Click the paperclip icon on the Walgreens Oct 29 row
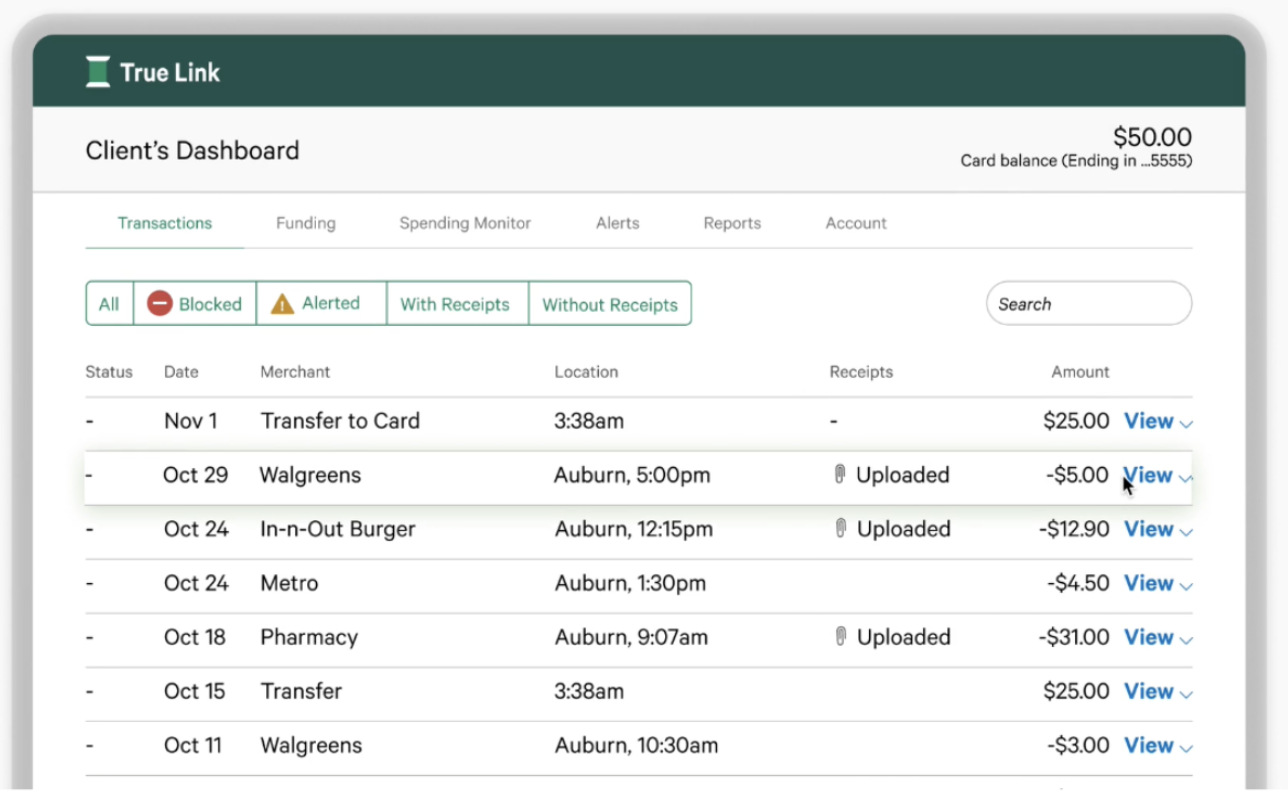Image resolution: width=1288 pixels, height=792 pixels. click(840, 475)
